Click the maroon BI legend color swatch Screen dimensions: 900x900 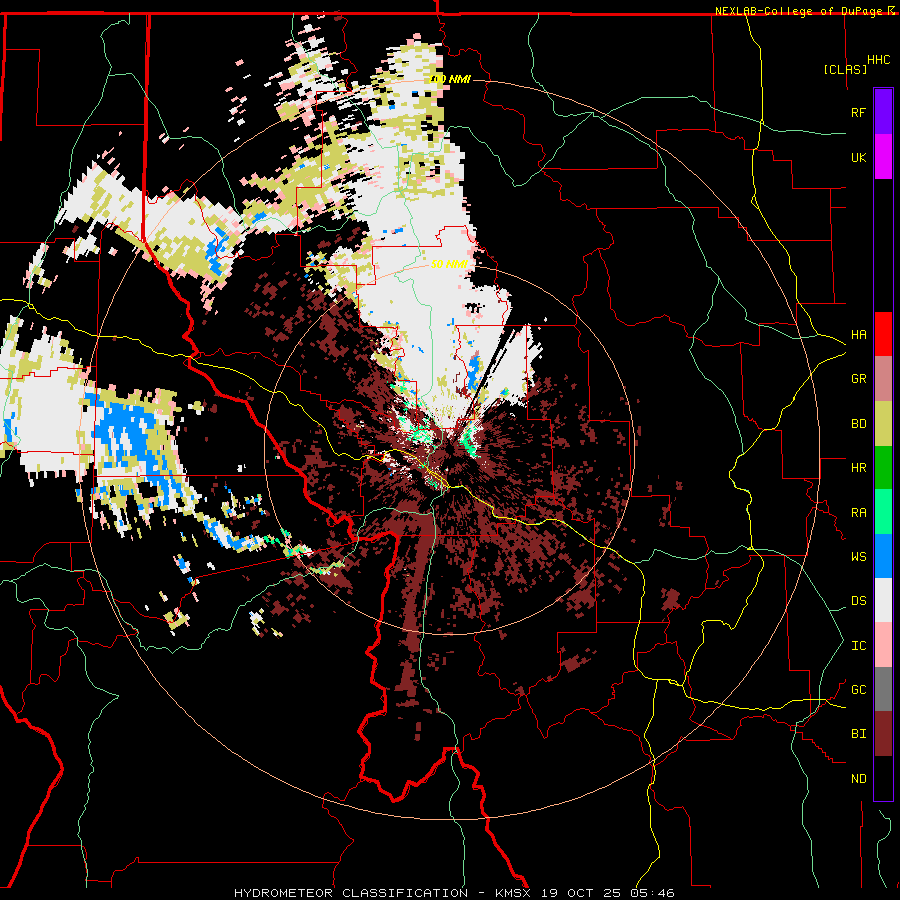(x=883, y=734)
